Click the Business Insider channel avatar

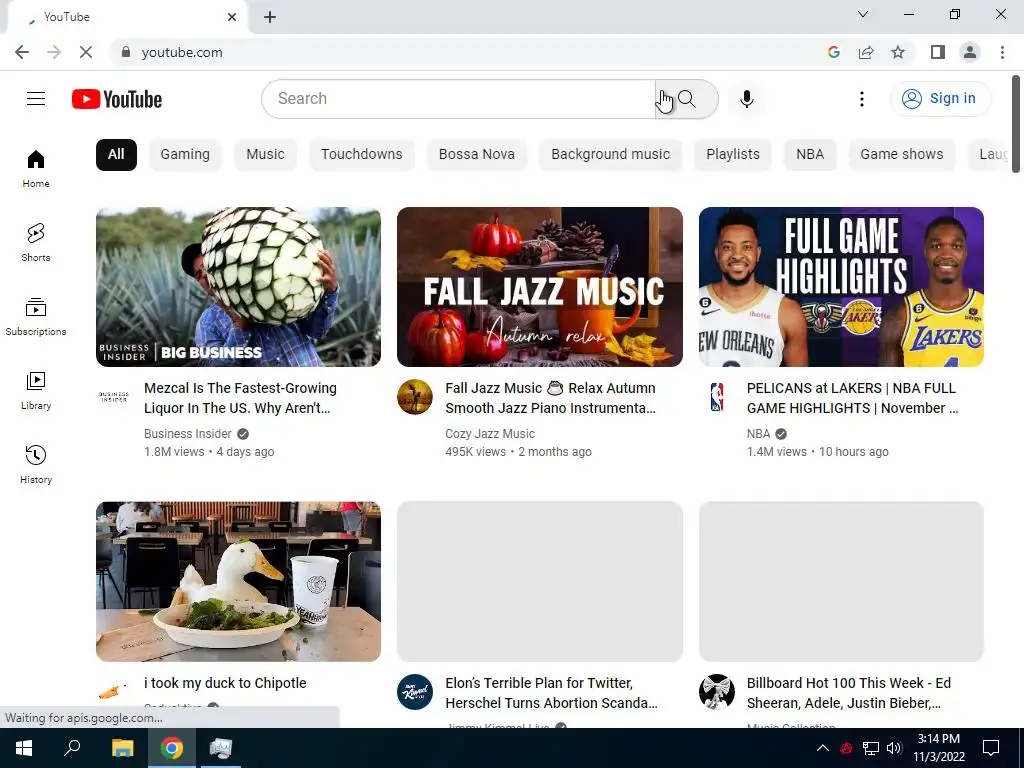[114, 396]
